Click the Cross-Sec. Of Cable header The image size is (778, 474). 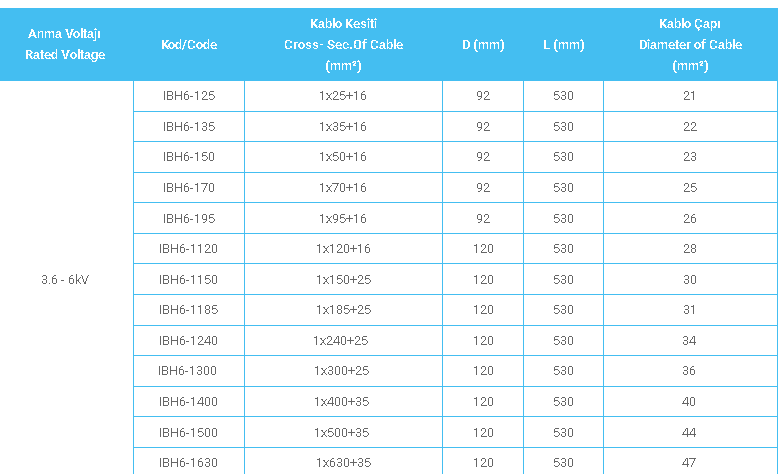pyautogui.click(x=343, y=45)
